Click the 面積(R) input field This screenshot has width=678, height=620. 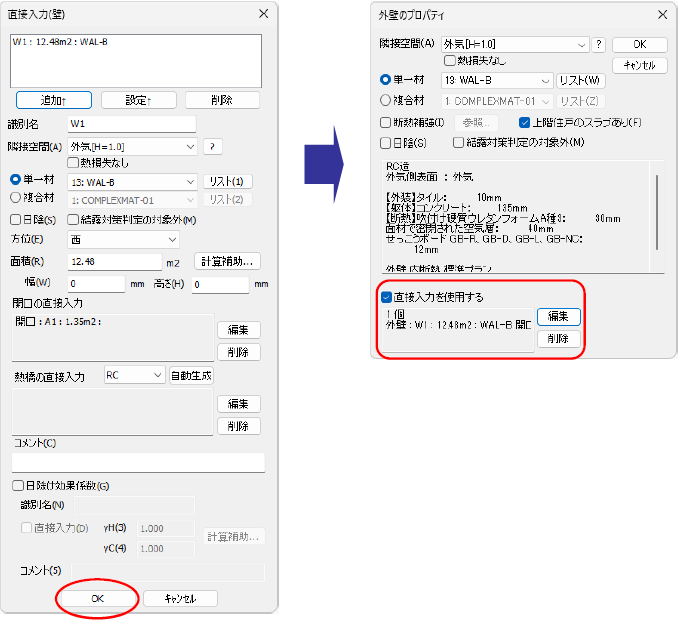[115, 262]
